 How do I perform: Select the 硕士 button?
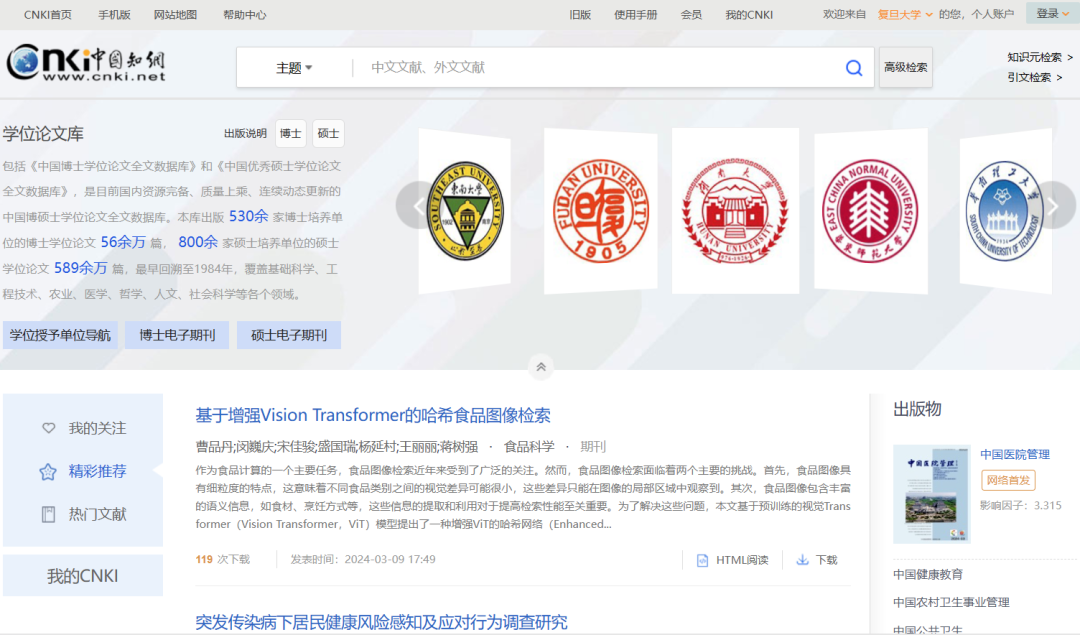click(328, 134)
